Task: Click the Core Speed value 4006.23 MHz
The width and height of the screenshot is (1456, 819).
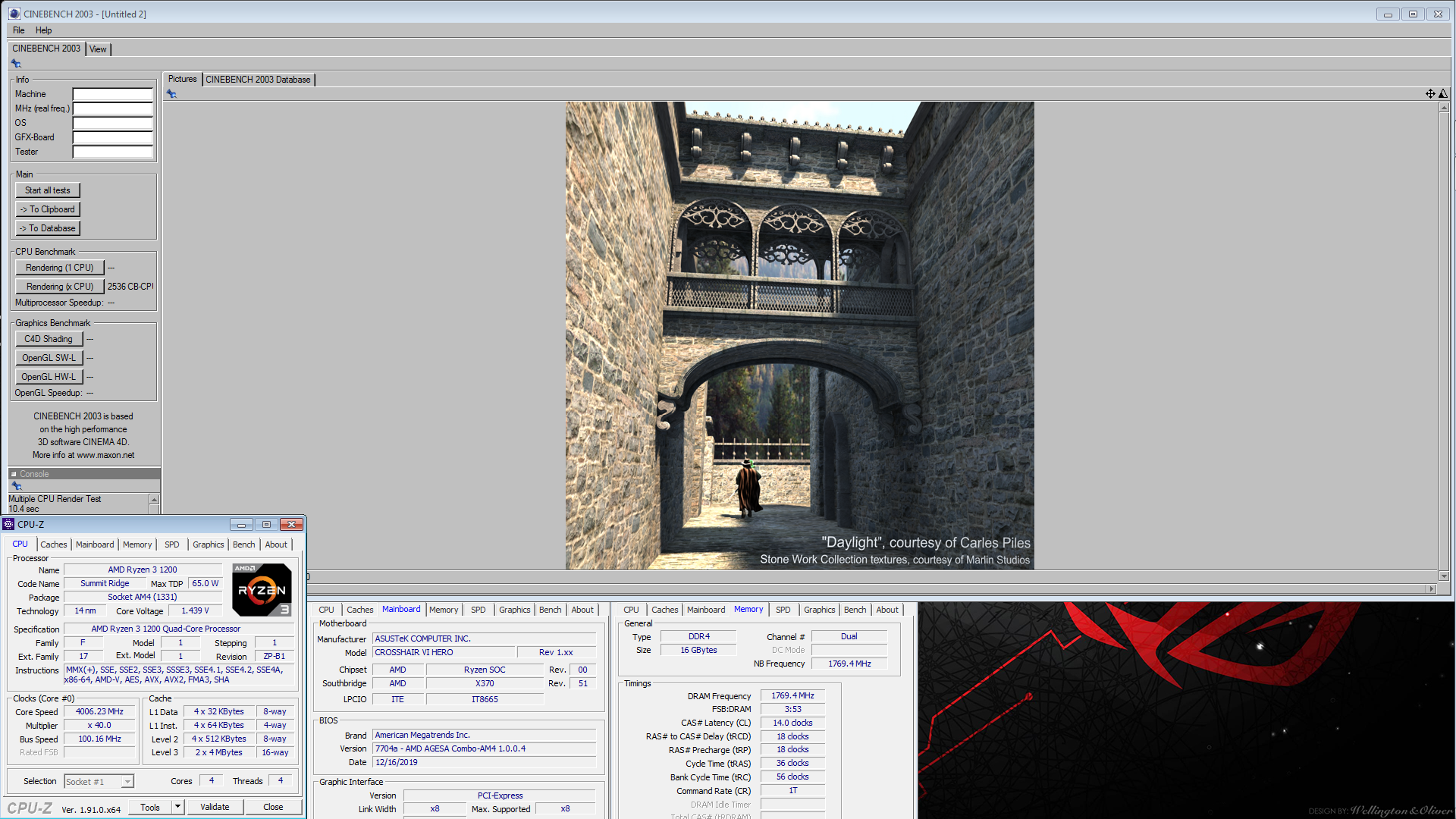Action: click(99, 712)
